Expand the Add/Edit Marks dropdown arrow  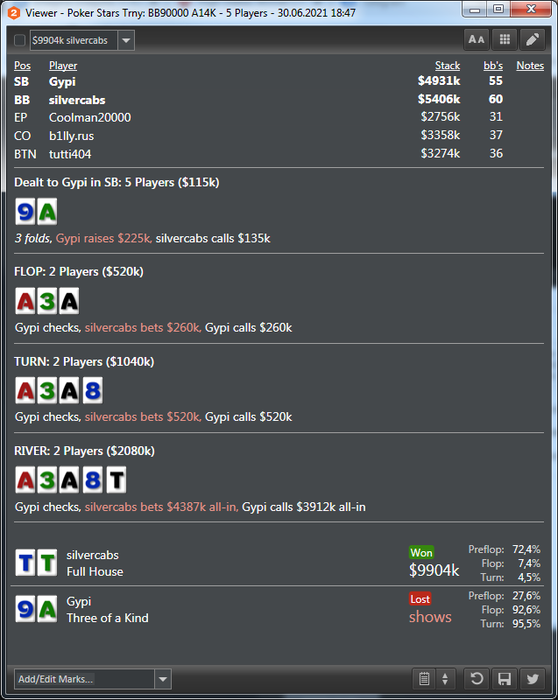pyautogui.click(x=163, y=679)
